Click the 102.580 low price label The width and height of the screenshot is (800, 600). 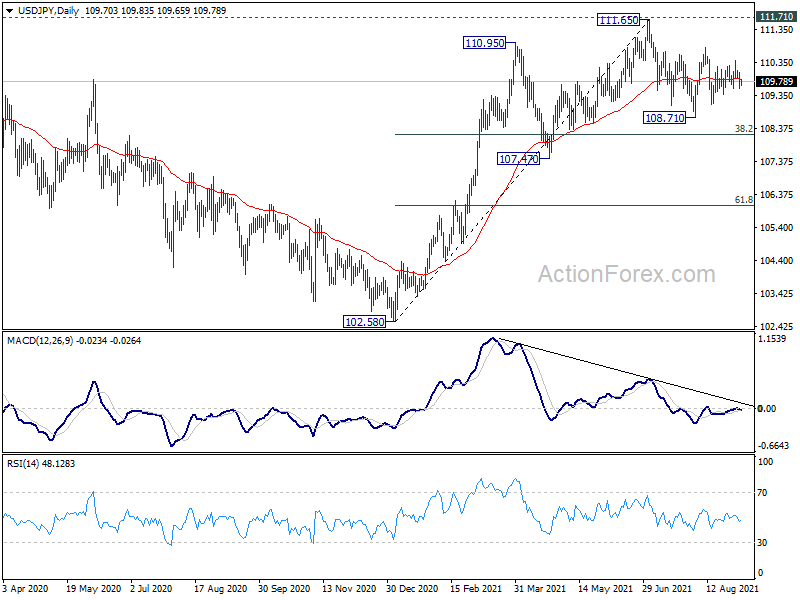[364, 321]
